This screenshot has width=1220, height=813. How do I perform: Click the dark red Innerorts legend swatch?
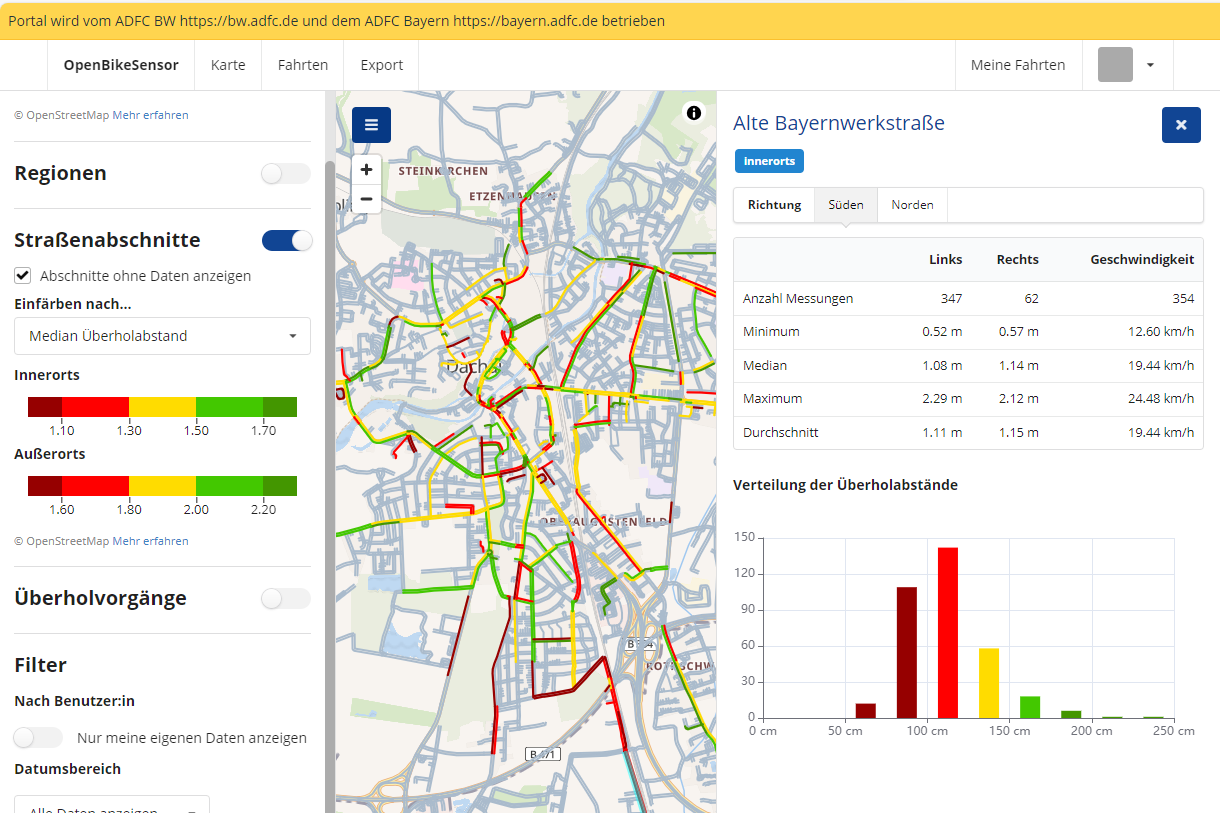point(45,407)
